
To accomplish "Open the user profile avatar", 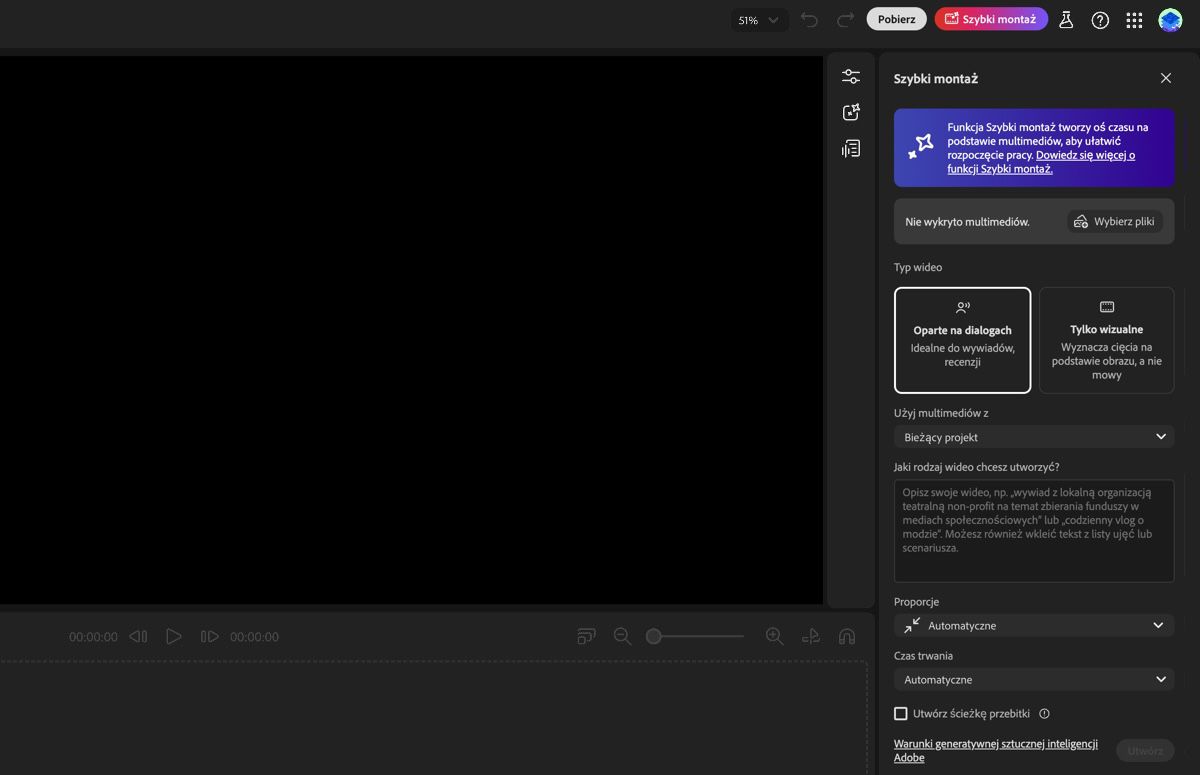I will [x=1170, y=20].
